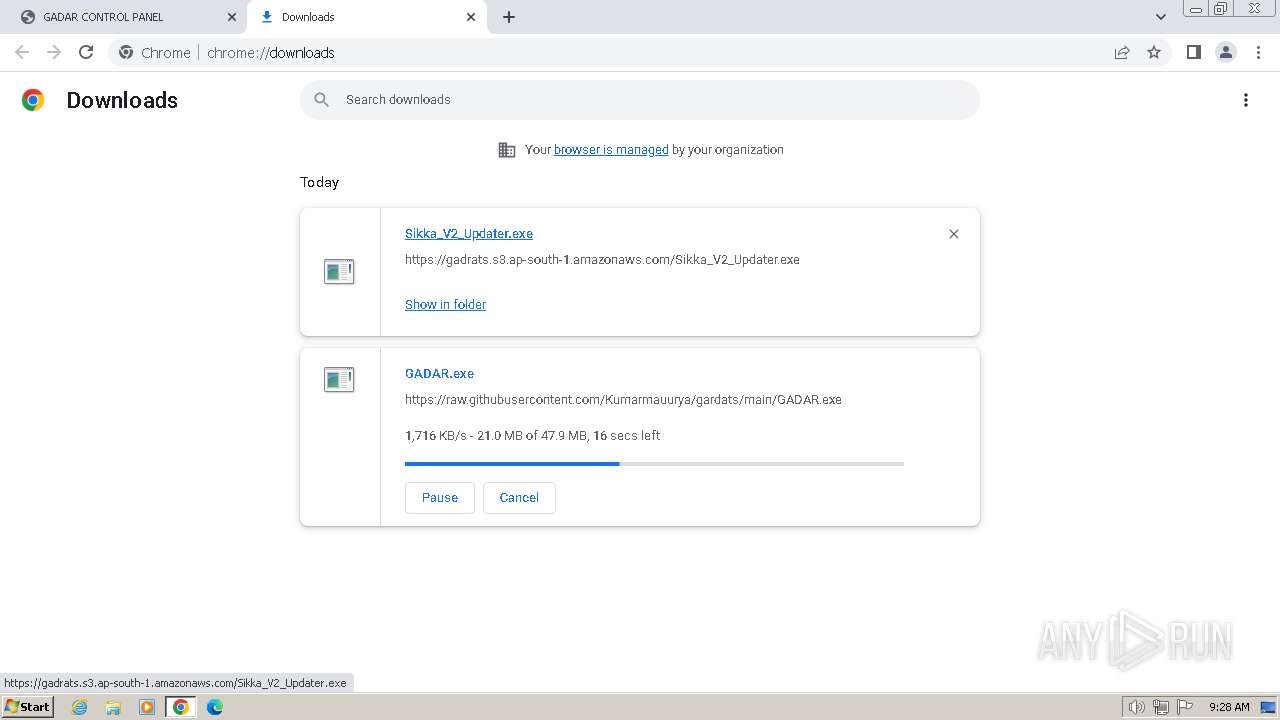This screenshot has width=1280, height=720.
Task: Click the Chrome logo beside Downloads
Action: click(33, 100)
